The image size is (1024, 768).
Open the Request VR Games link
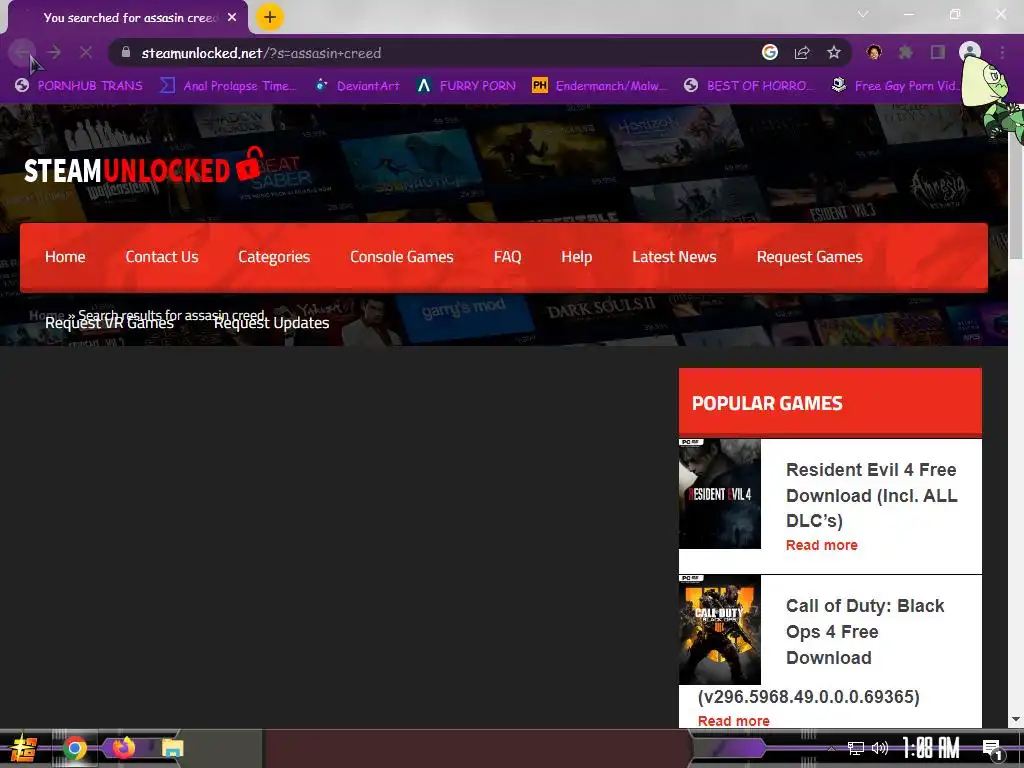coord(110,323)
